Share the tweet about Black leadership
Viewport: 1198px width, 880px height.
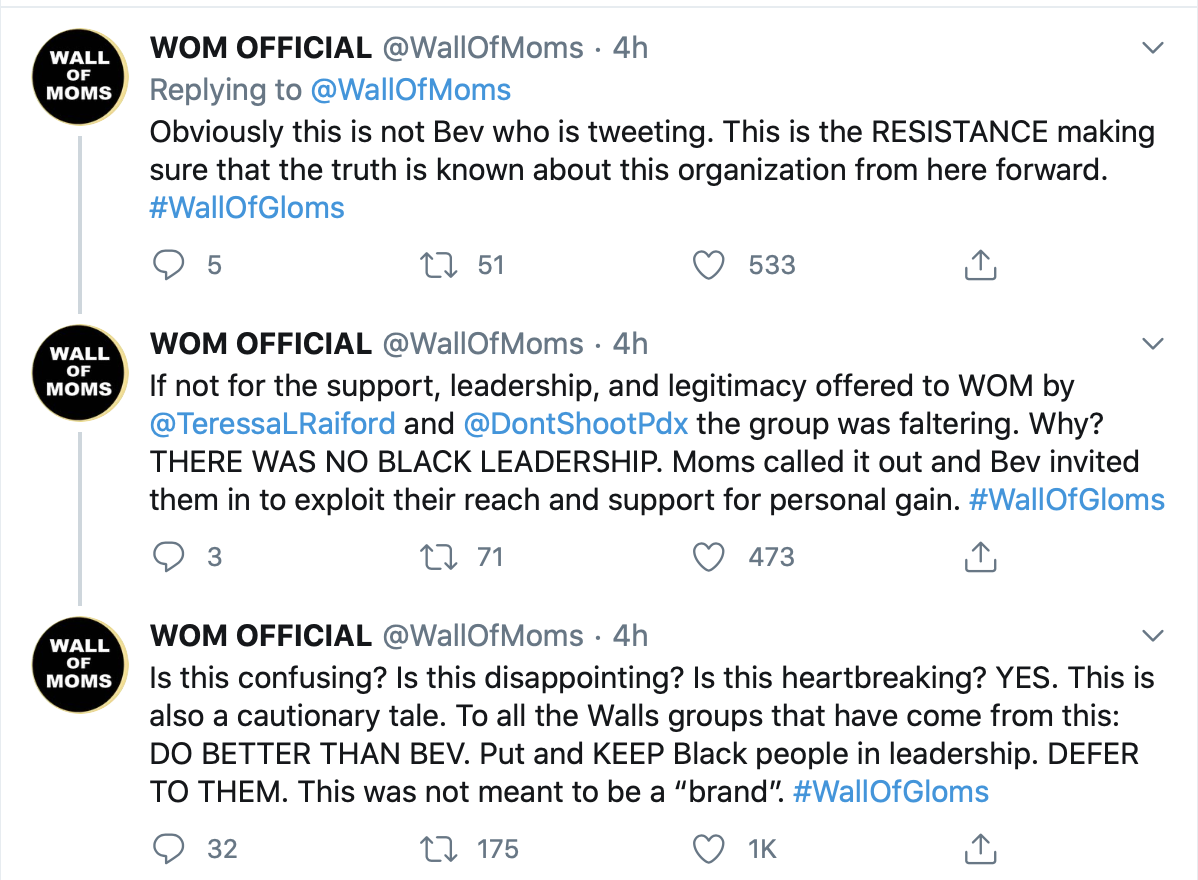point(980,557)
